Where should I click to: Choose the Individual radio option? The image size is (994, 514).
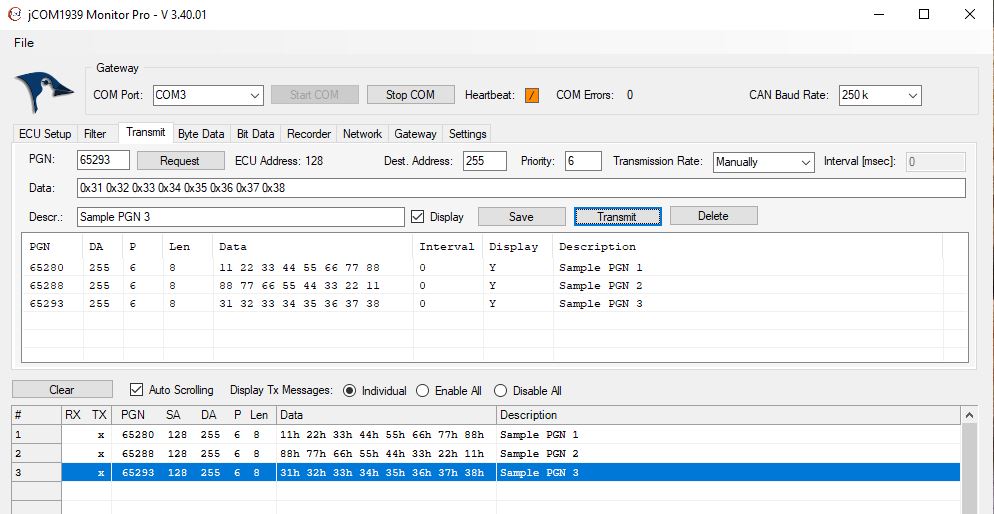coord(350,391)
